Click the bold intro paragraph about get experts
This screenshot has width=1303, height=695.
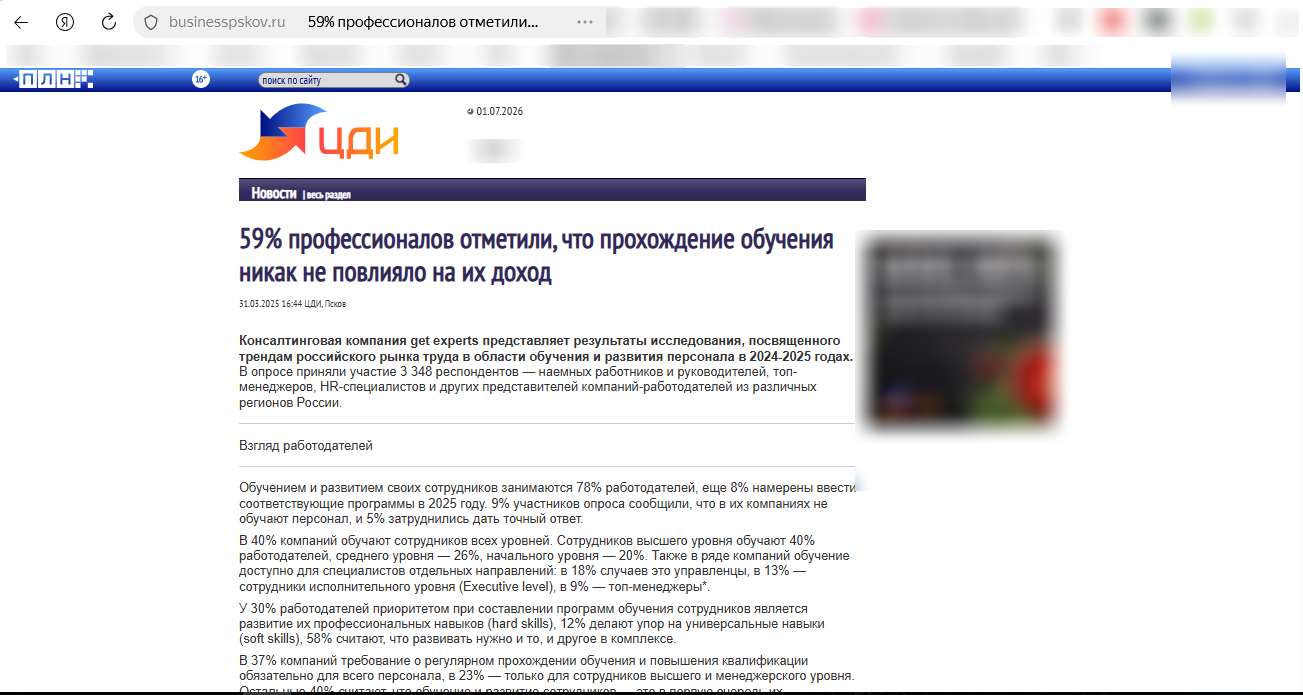tap(546, 348)
